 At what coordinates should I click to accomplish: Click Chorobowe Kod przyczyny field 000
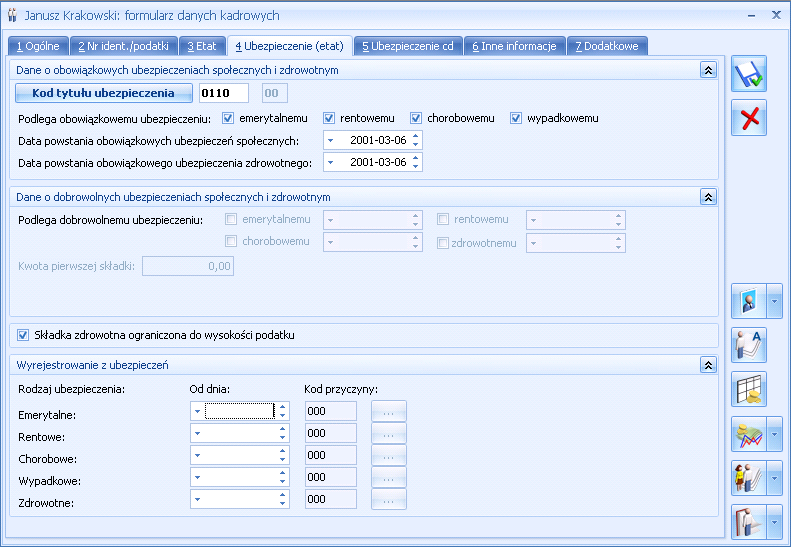330,455
